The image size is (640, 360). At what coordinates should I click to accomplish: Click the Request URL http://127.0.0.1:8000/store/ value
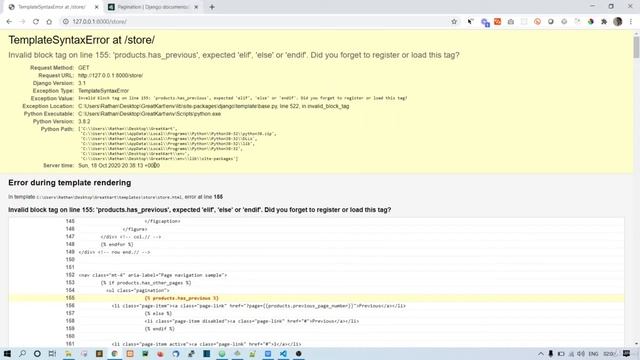coord(111,76)
